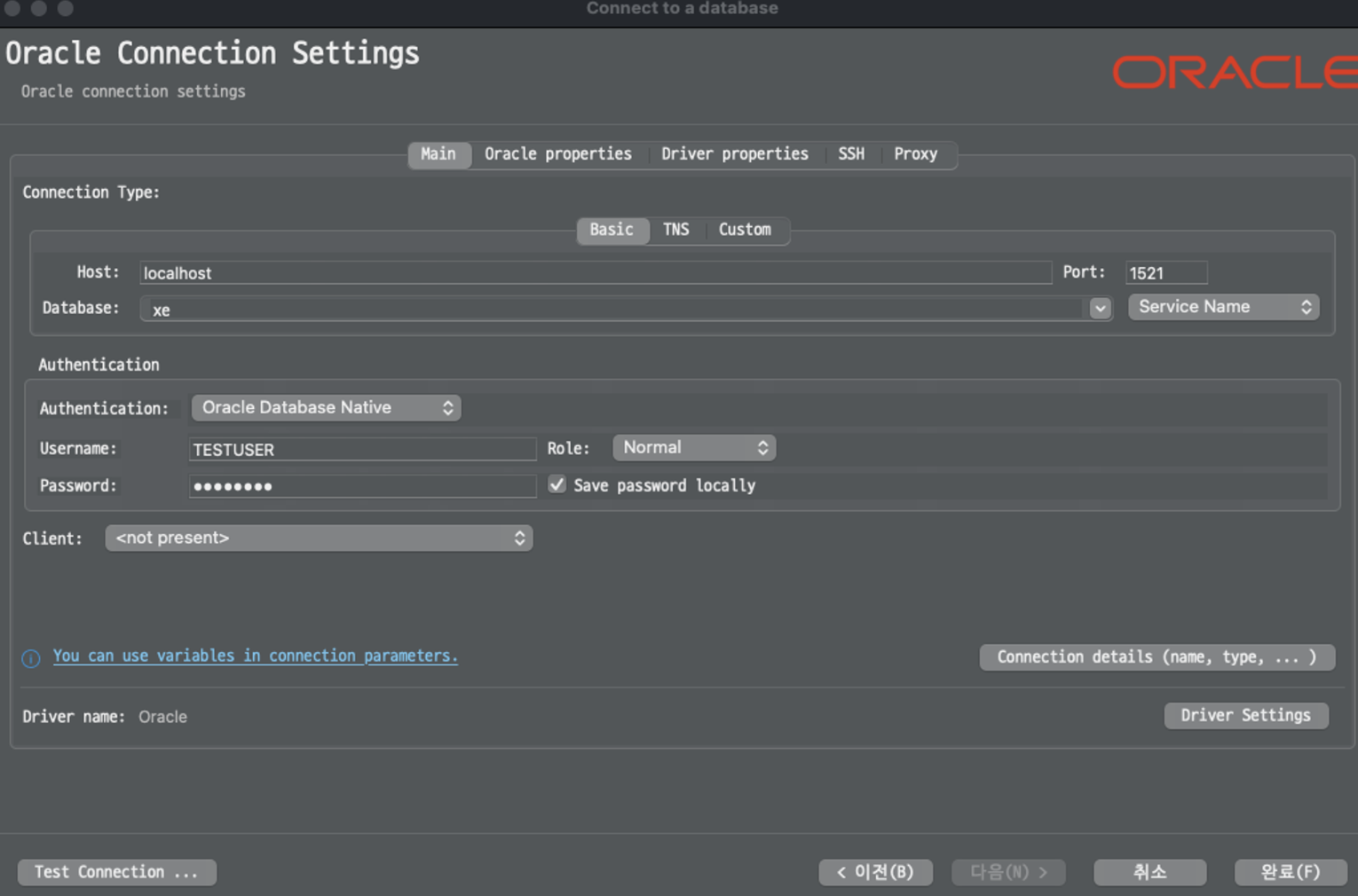
Task: Click the Connect to a database window title
Action: point(683,9)
